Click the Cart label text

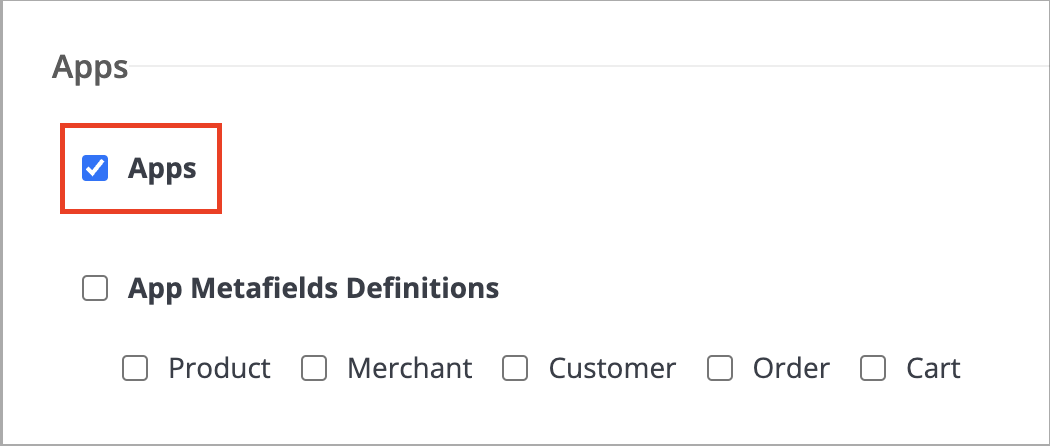[933, 368]
